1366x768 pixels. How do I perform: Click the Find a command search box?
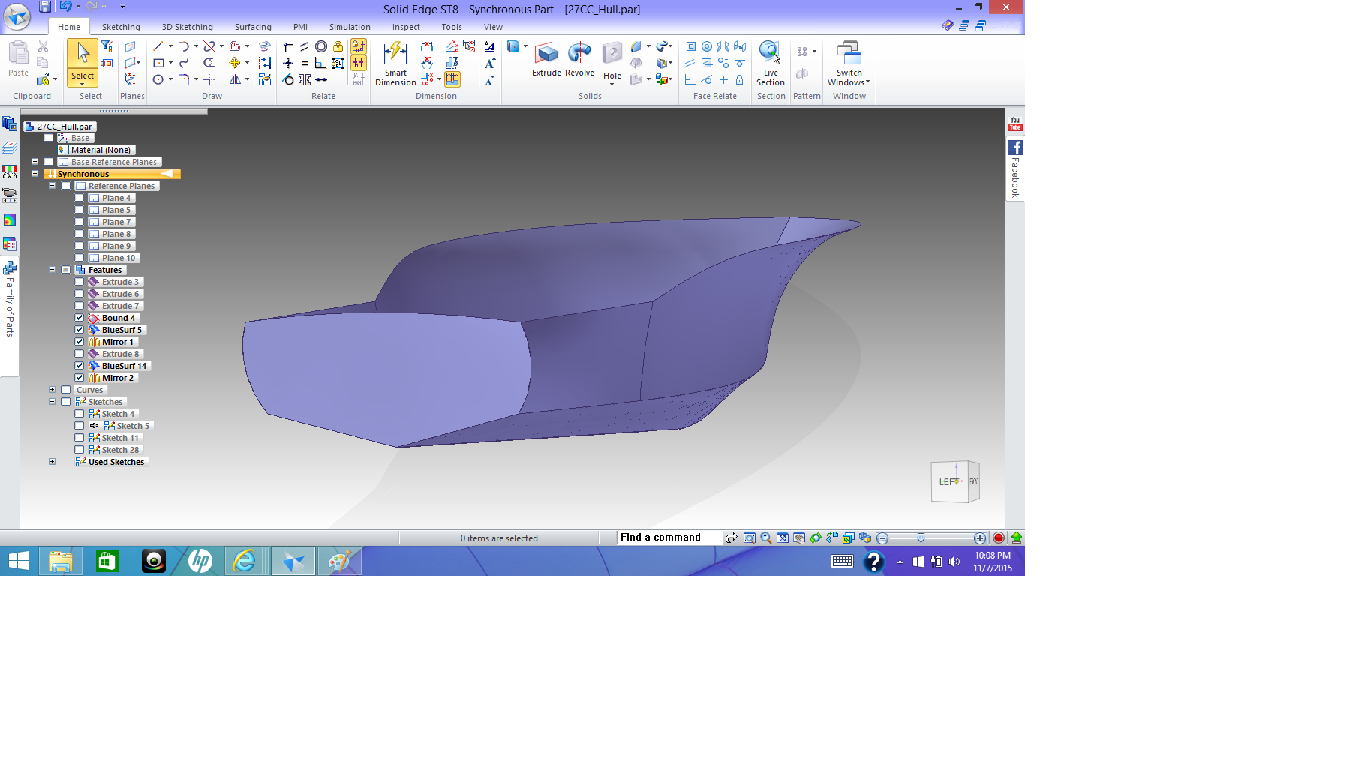(x=666, y=538)
